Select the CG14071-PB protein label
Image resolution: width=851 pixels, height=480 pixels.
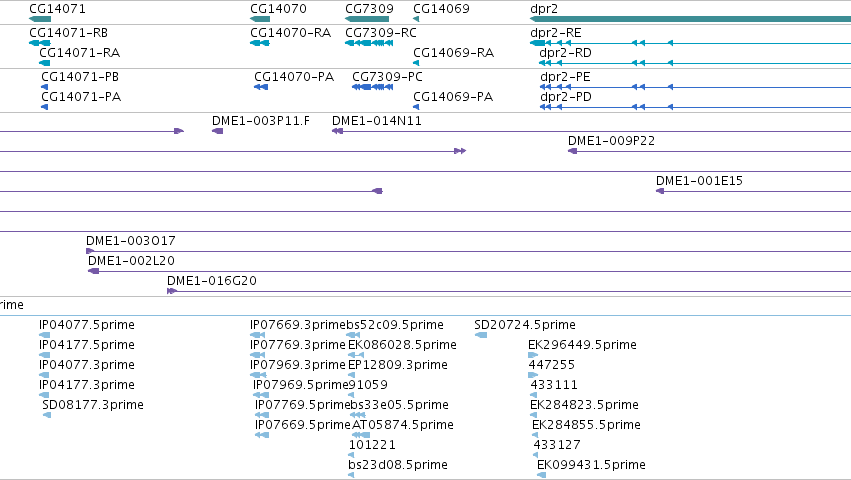[80, 77]
